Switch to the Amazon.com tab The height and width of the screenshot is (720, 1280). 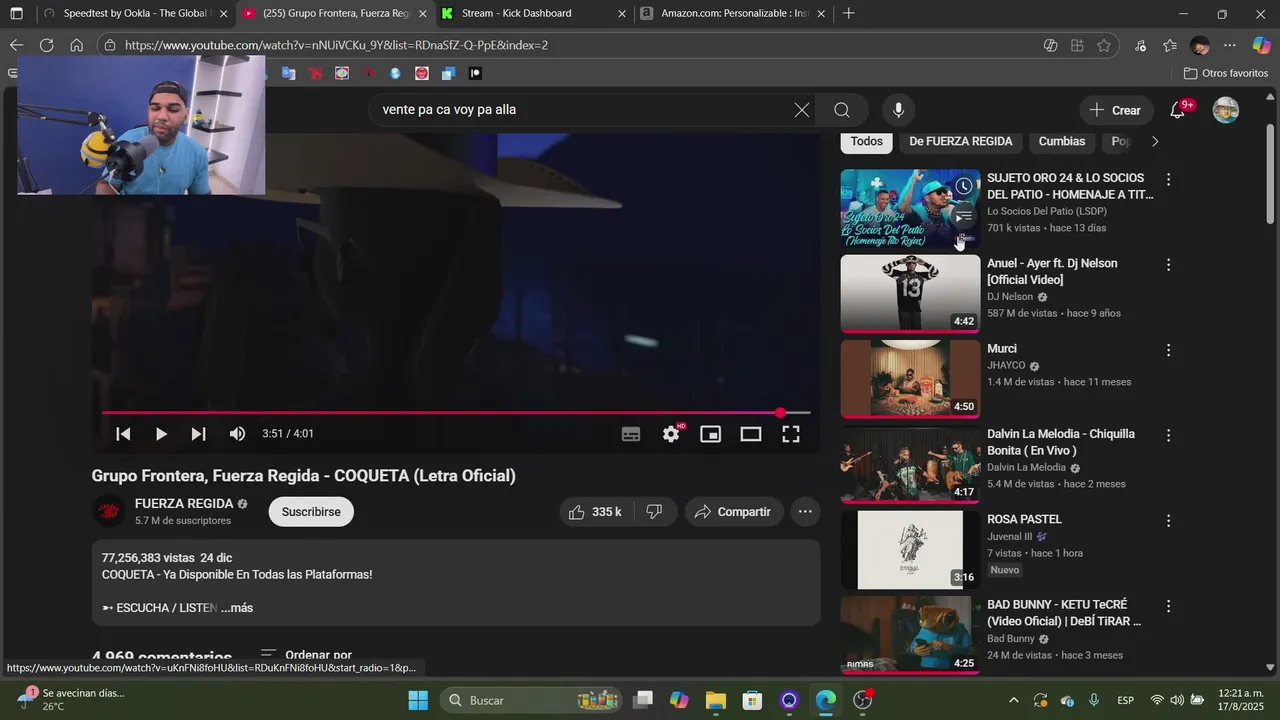click(x=732, y=13)
